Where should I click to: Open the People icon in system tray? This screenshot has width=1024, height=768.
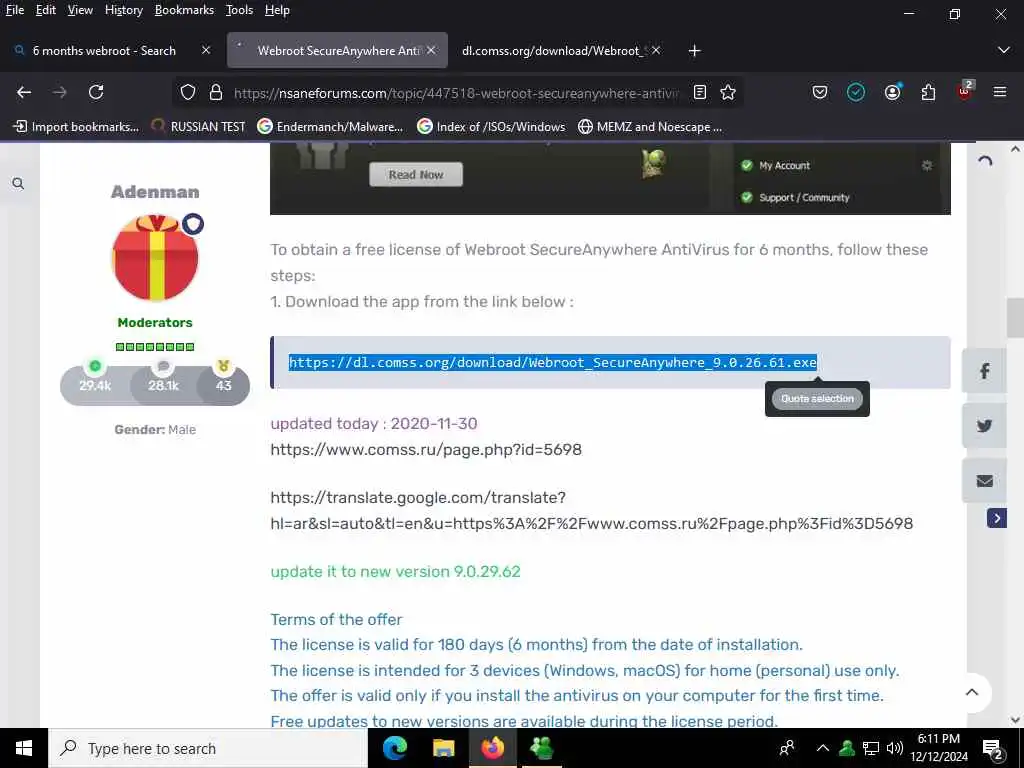(787, 748)
